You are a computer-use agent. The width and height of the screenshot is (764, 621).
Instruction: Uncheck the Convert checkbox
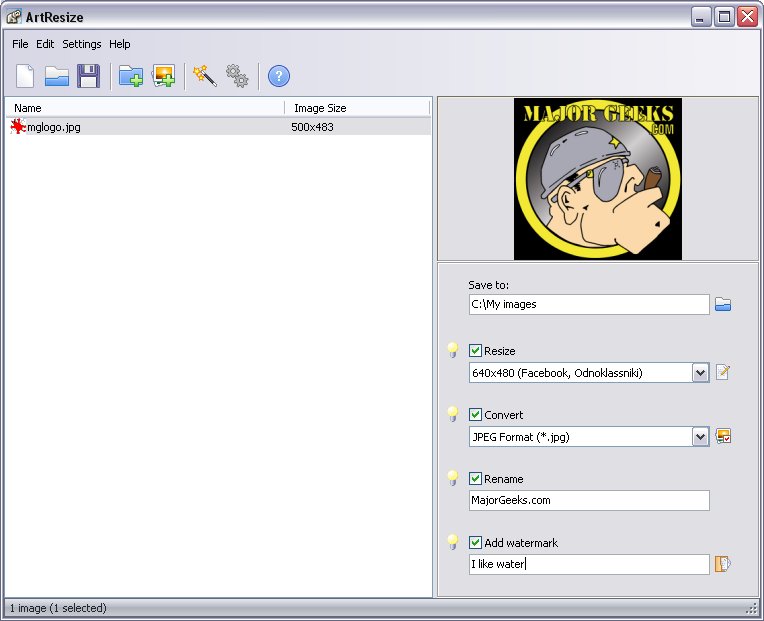tap(475, 414)
